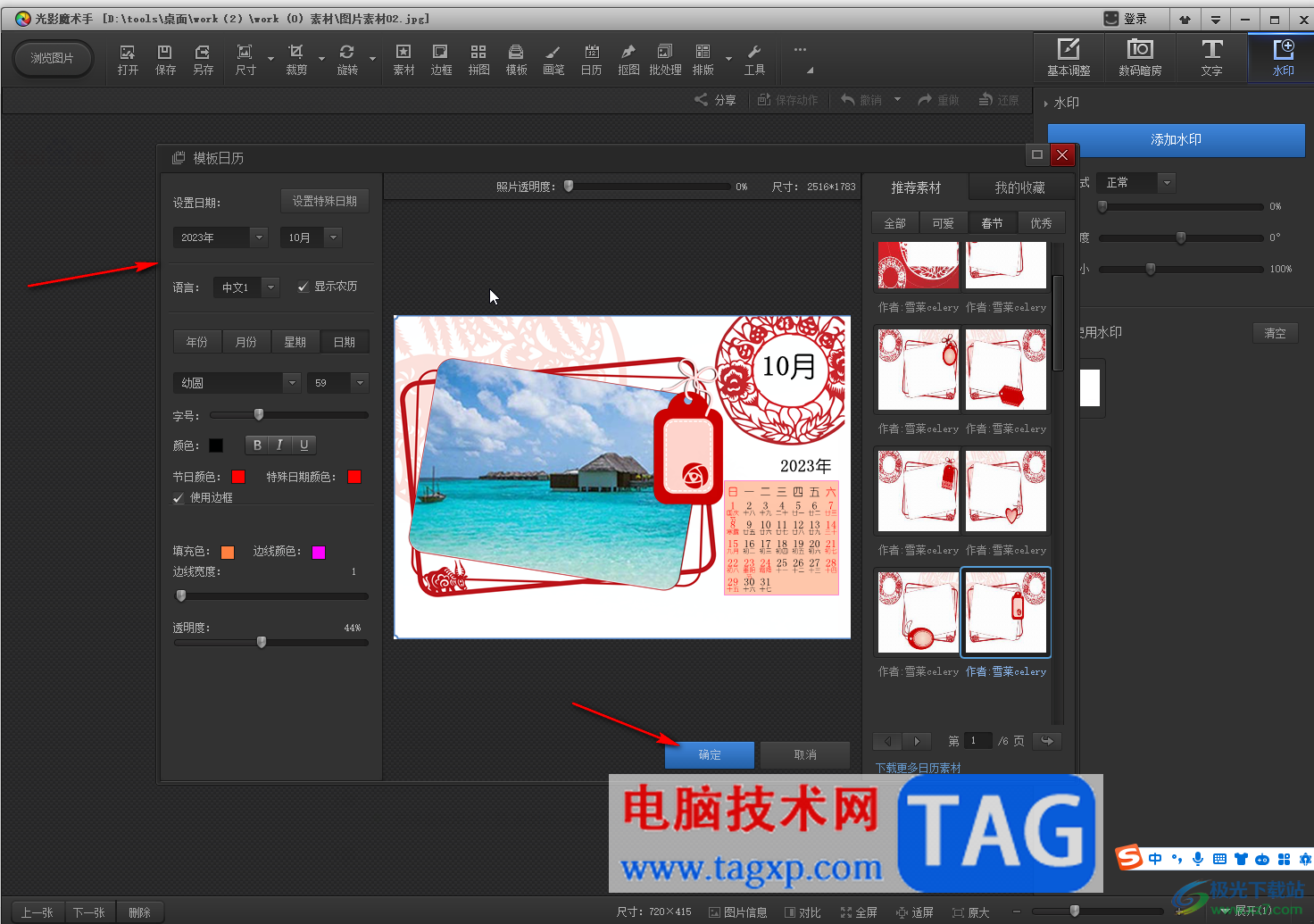This screenshot has height=924, width=1314.
Task: Click the 透明度 44% slider
Action: click(270, 642)
